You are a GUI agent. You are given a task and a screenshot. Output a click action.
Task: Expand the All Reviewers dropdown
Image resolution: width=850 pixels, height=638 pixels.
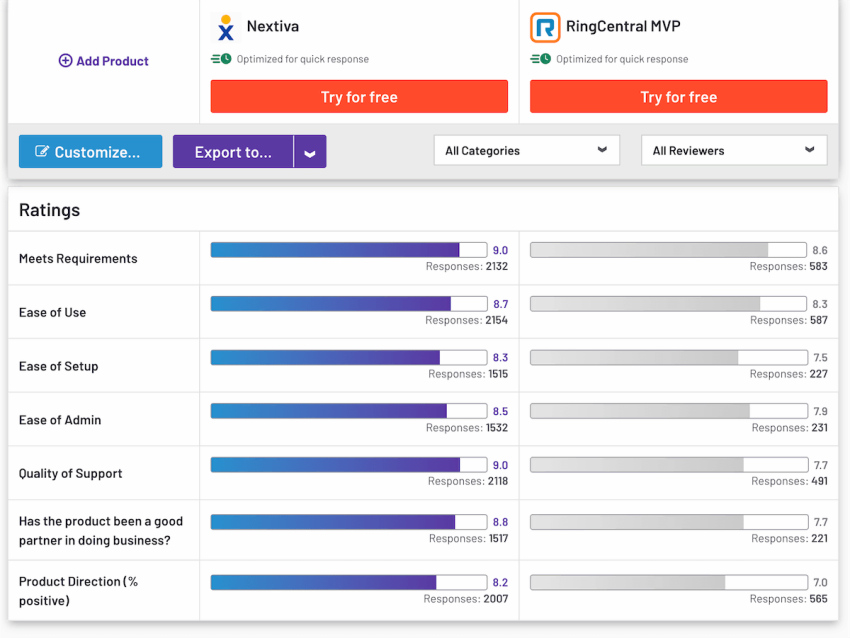[734, 150]
